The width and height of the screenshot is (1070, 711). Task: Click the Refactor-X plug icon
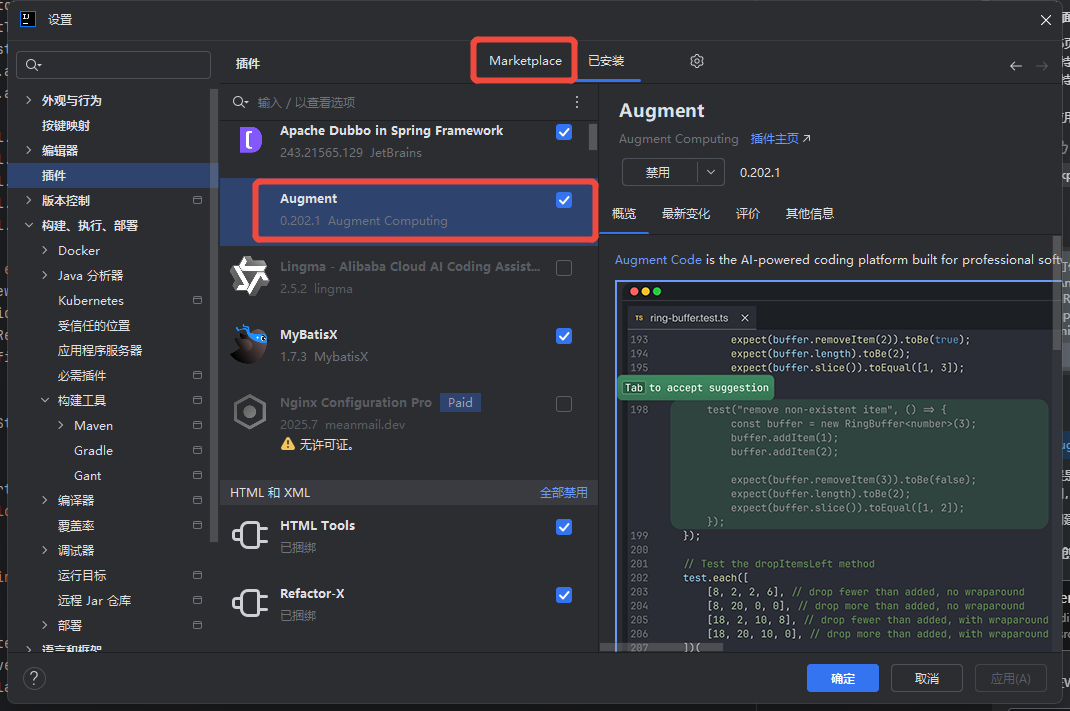point(250,603)
